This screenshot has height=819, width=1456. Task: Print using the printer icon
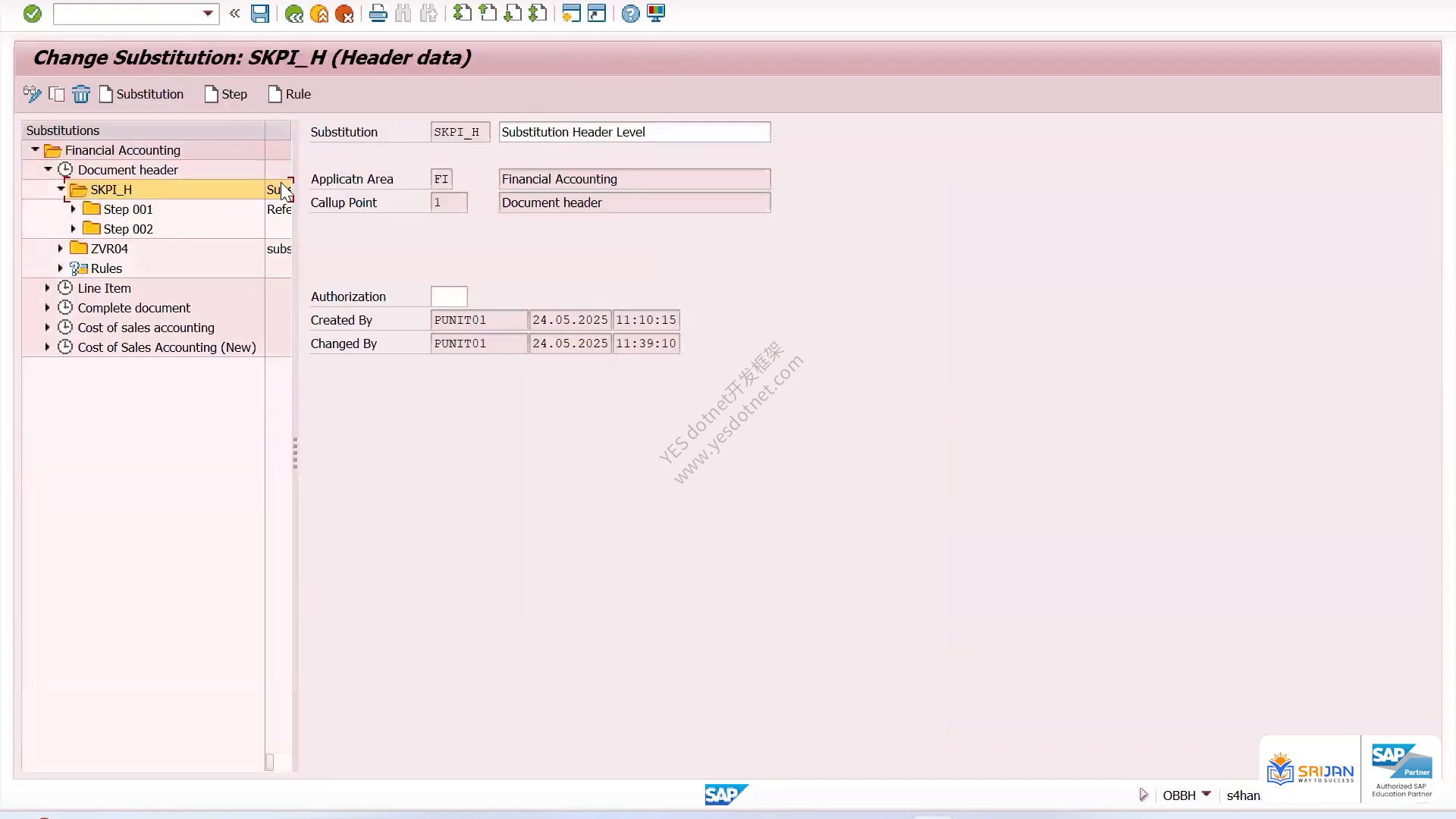(378, 14)
